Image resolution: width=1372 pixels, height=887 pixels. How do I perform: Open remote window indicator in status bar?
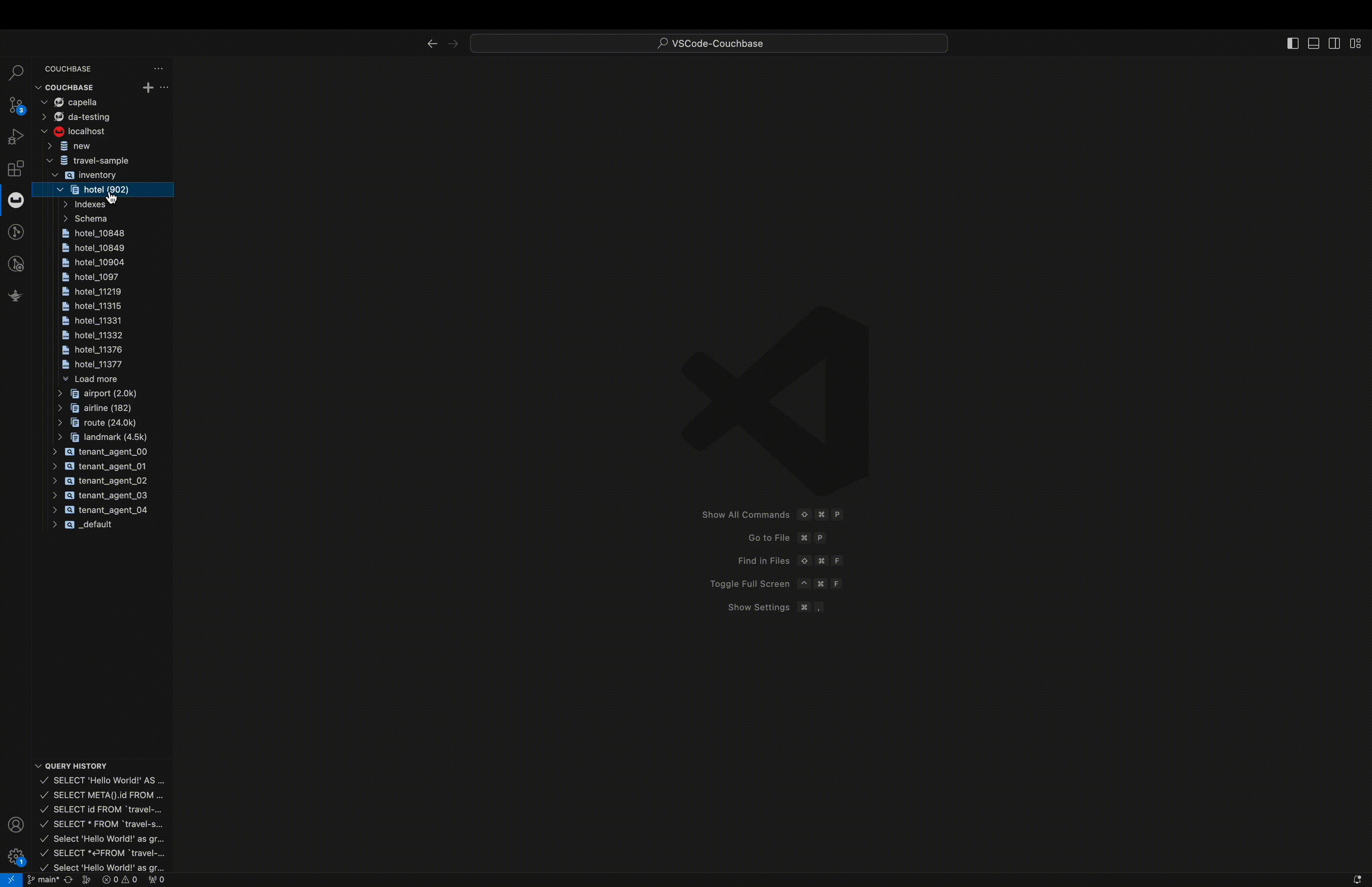point(11,879)
